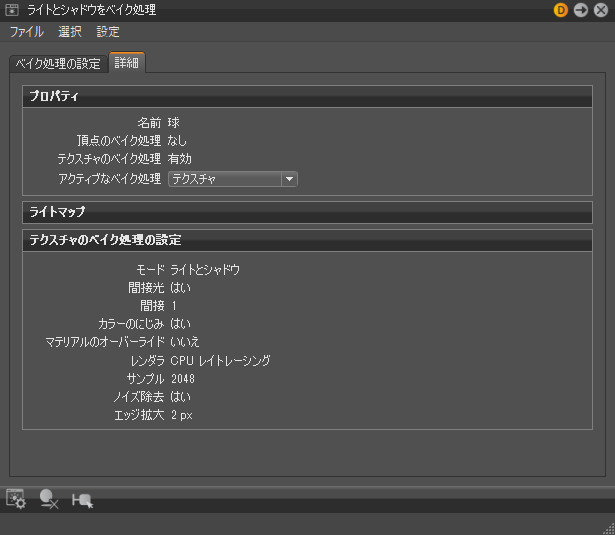The width and height of the screenshot is (615, 535).
Task: Click the ノイズ除去 value はい
Action: click(181, 397)
